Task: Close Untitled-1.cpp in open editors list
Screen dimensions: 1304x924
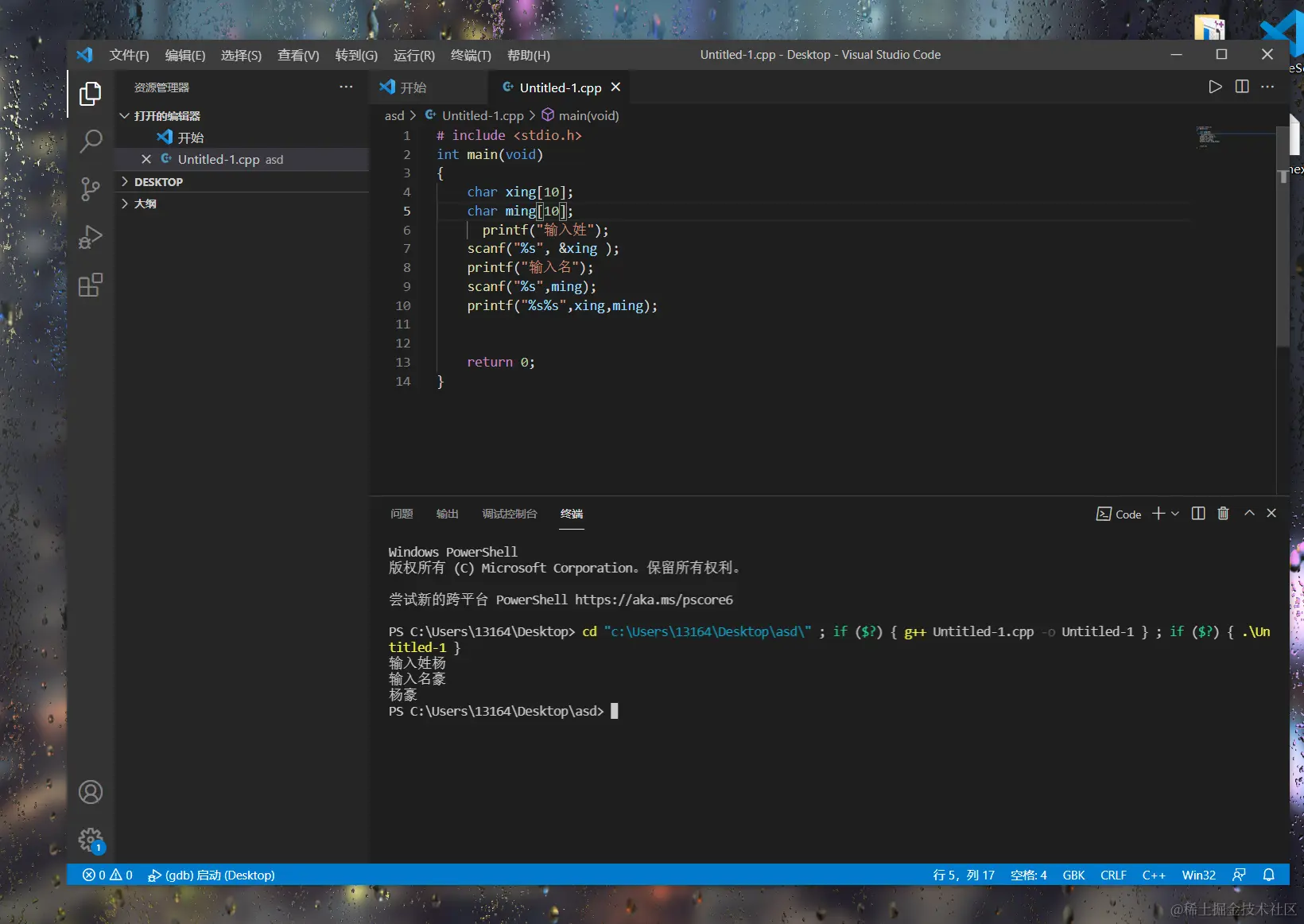Action: point(146,159)
